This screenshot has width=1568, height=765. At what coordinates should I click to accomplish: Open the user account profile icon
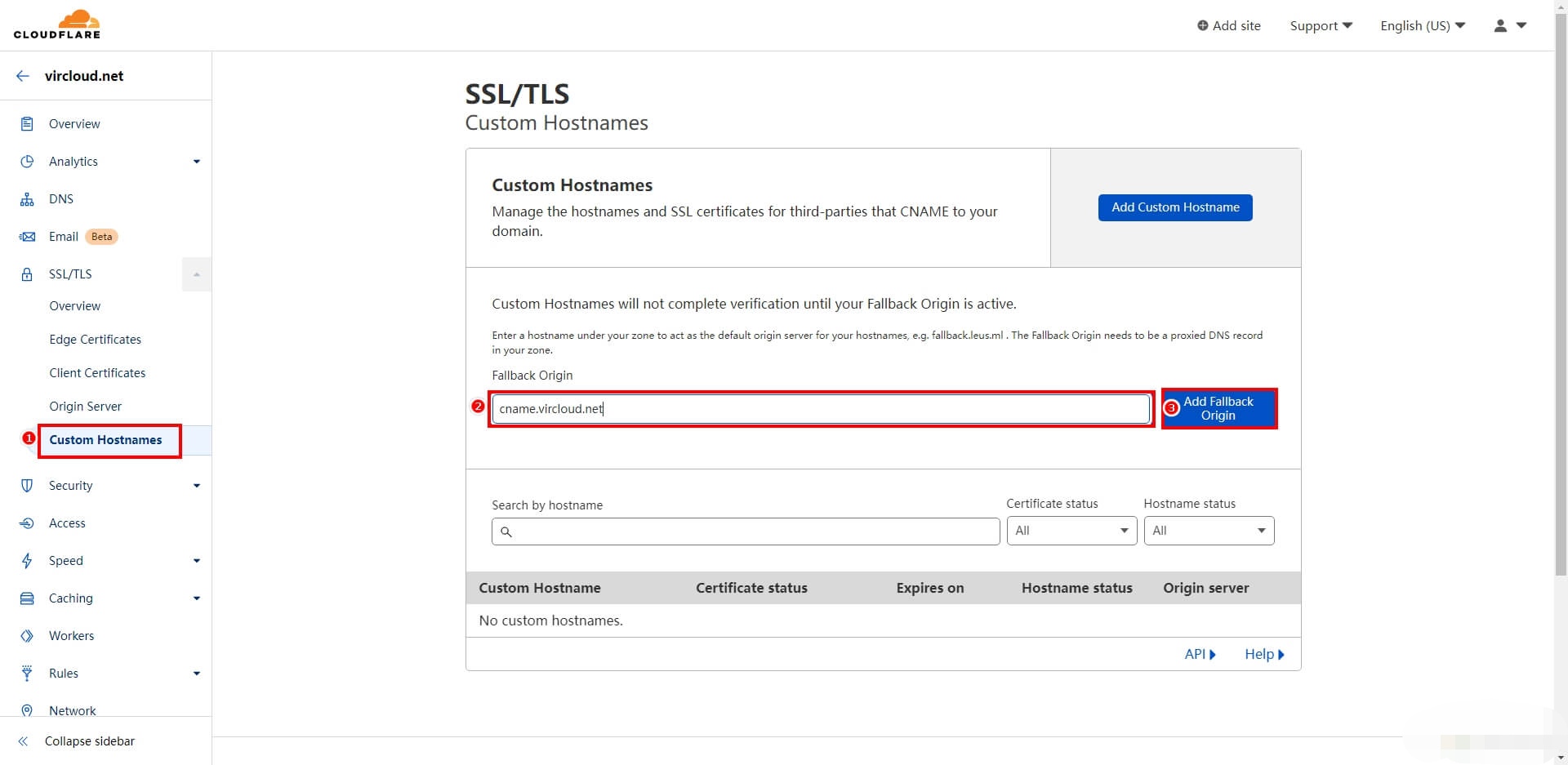pyautogui.click(x=1500, y=25)
